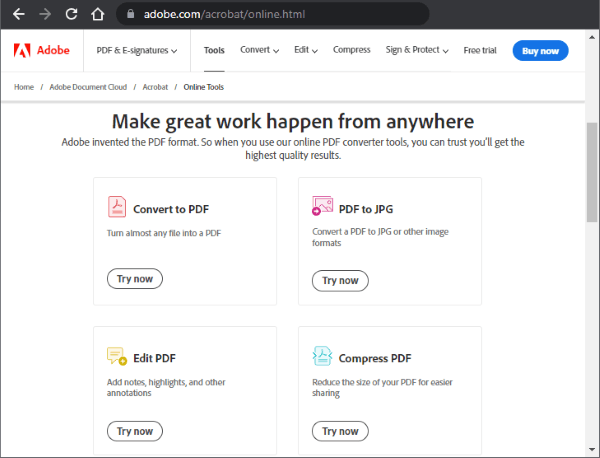The height and width of the screenshot is (458, 600).
Task: Click the Edit PDF heading
Action: coord(154,359)
